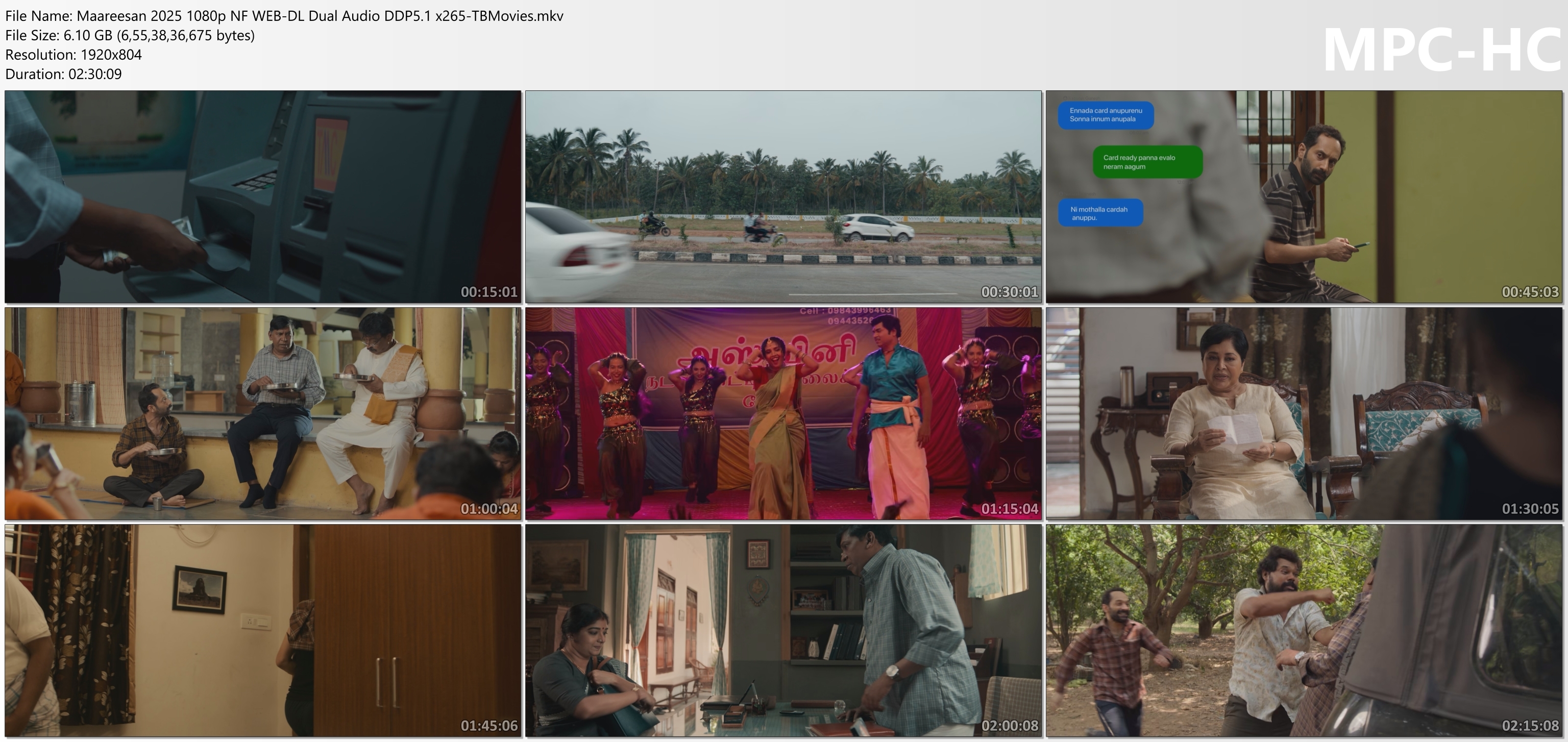
Task: Click the Duration 02:30:09 line
Action: coord(64,75)
